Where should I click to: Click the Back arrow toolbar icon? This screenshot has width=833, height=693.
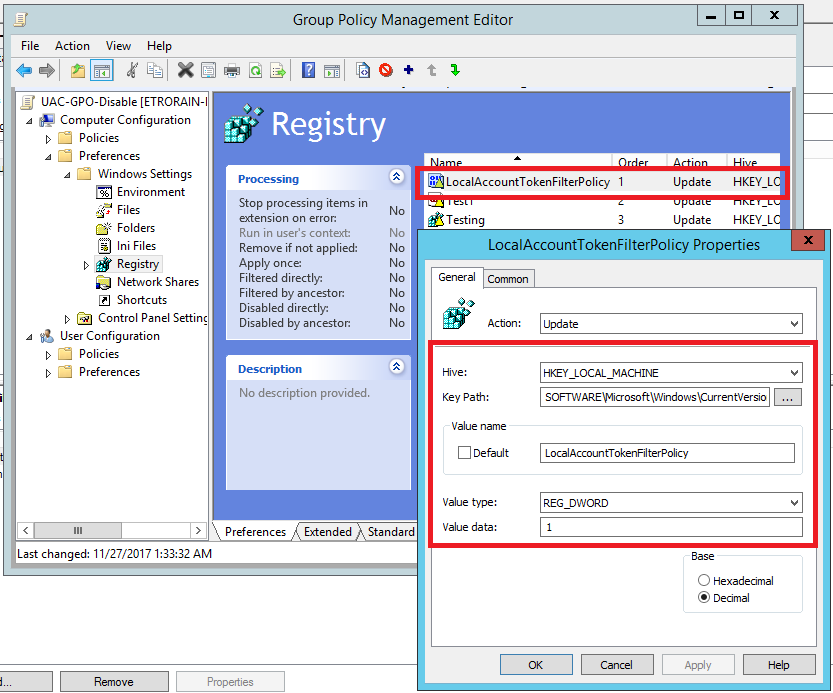point(24,70)
